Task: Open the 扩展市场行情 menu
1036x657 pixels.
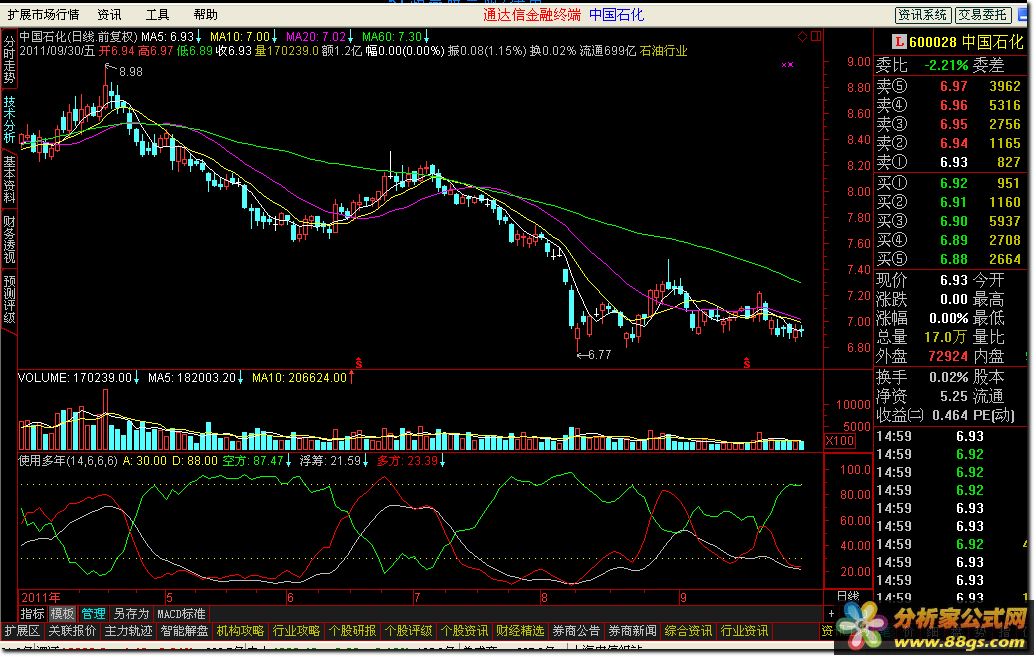Action: click(43, 15)
